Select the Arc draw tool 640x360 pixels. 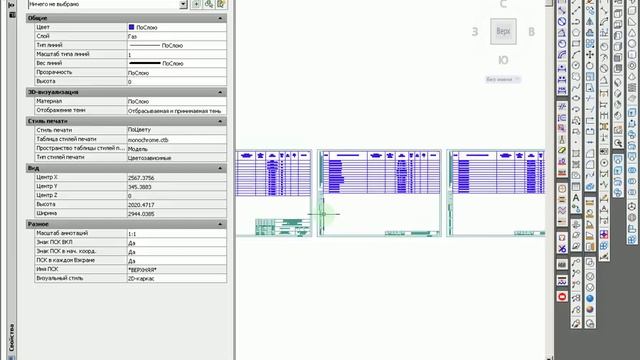576,54
